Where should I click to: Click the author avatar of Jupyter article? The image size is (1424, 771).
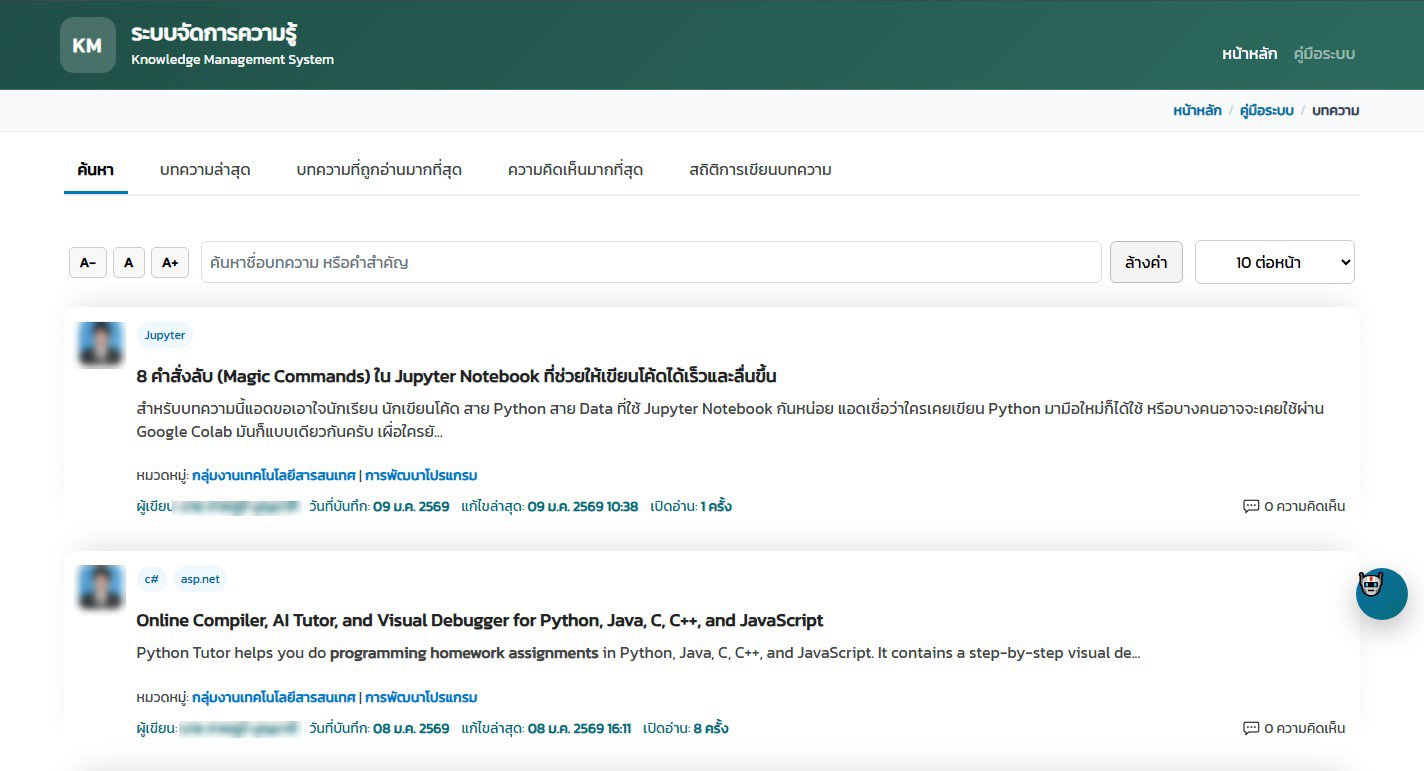[x=100, y=344]
